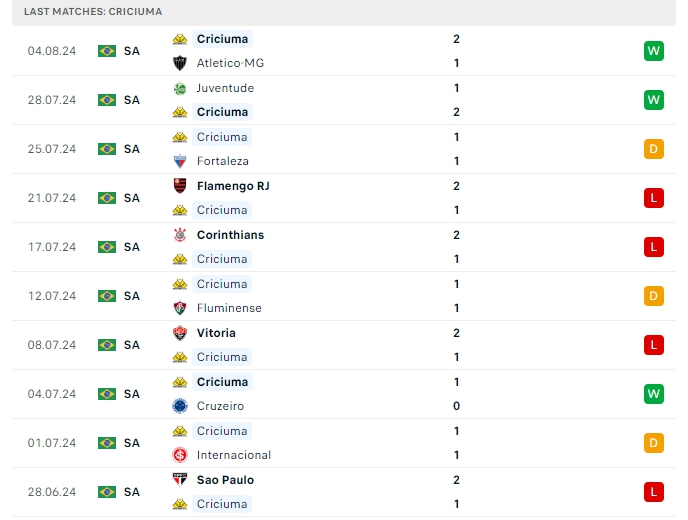This screenshot has height=520, width=688.
Task: Click the red L badge for the Flamengo RJ match
Action: tap(654, 198)
